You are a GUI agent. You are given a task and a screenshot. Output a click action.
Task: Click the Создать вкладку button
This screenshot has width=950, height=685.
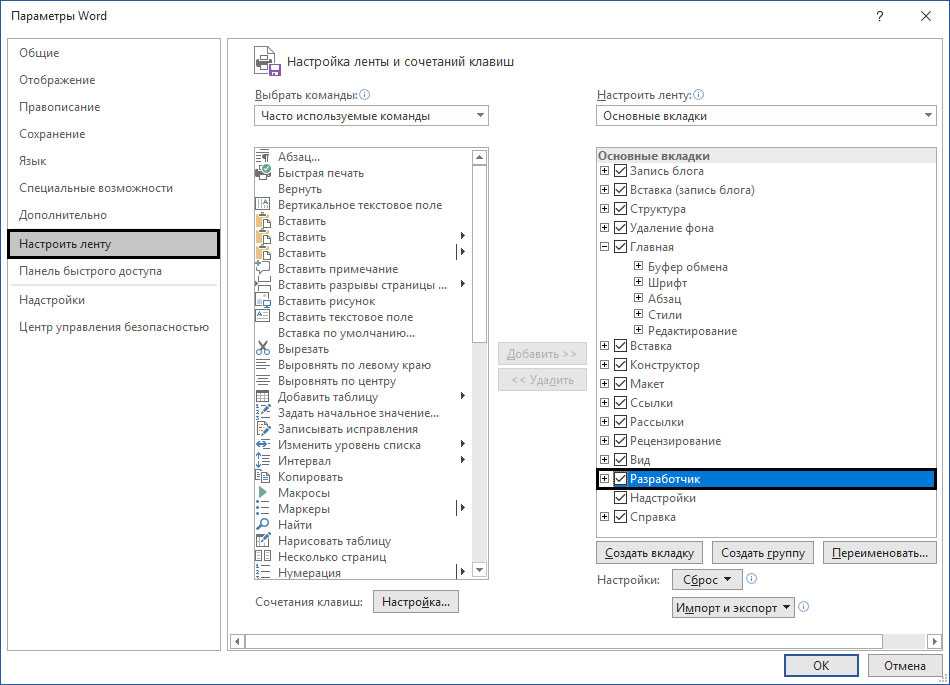tap(650, 553)
